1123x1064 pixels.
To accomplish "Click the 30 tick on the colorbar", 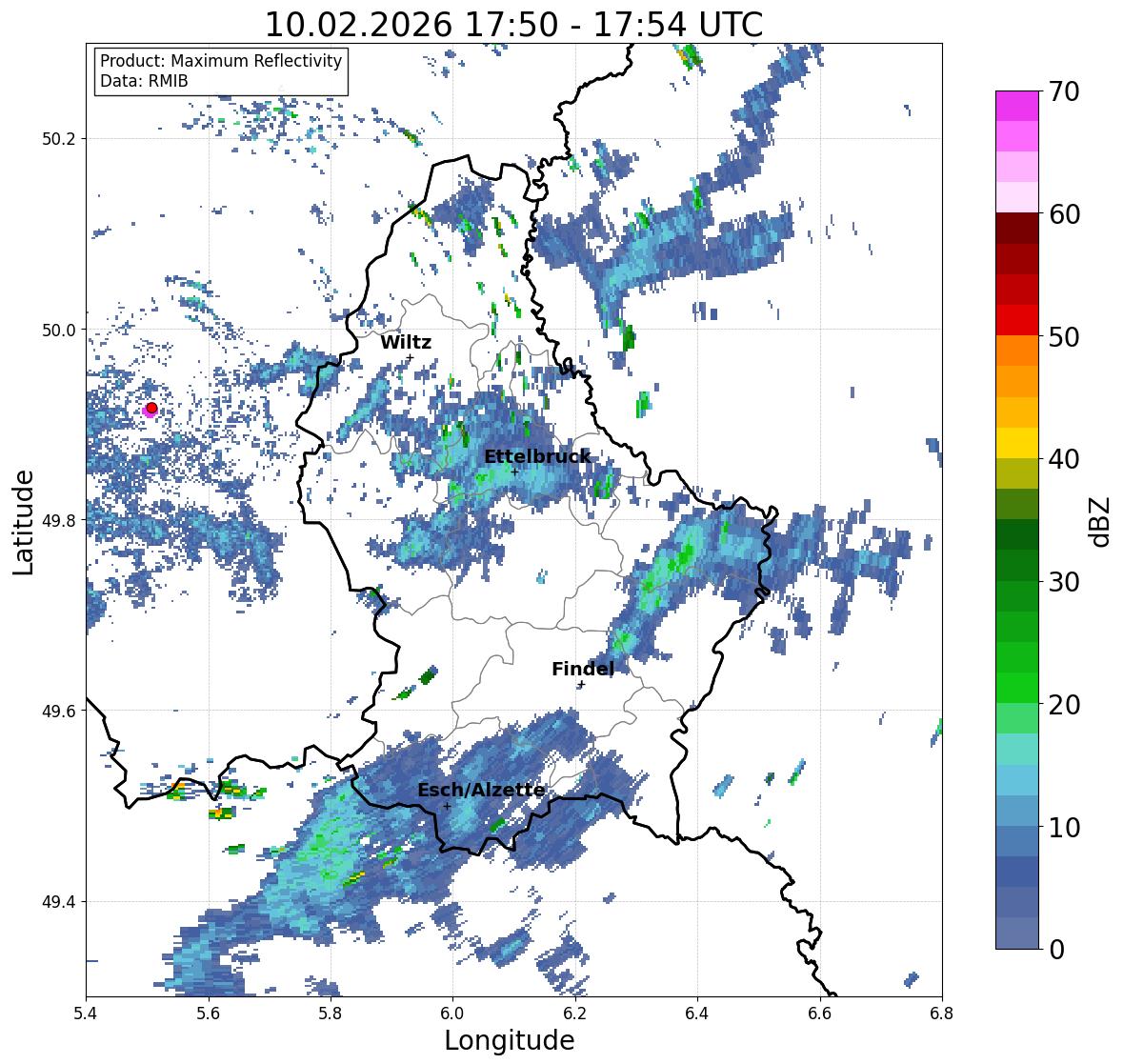I will pyautogui.click(x=1064, y=582).
